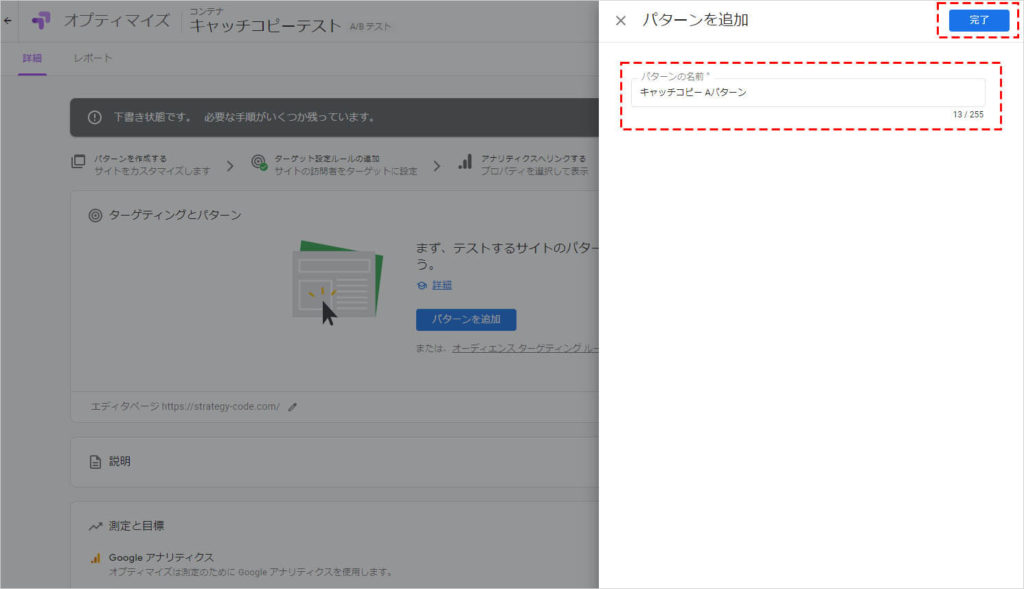
Task: Click the ターゲティングとパターン target icon
Action: pyautogui.click(x=96, y=215)
